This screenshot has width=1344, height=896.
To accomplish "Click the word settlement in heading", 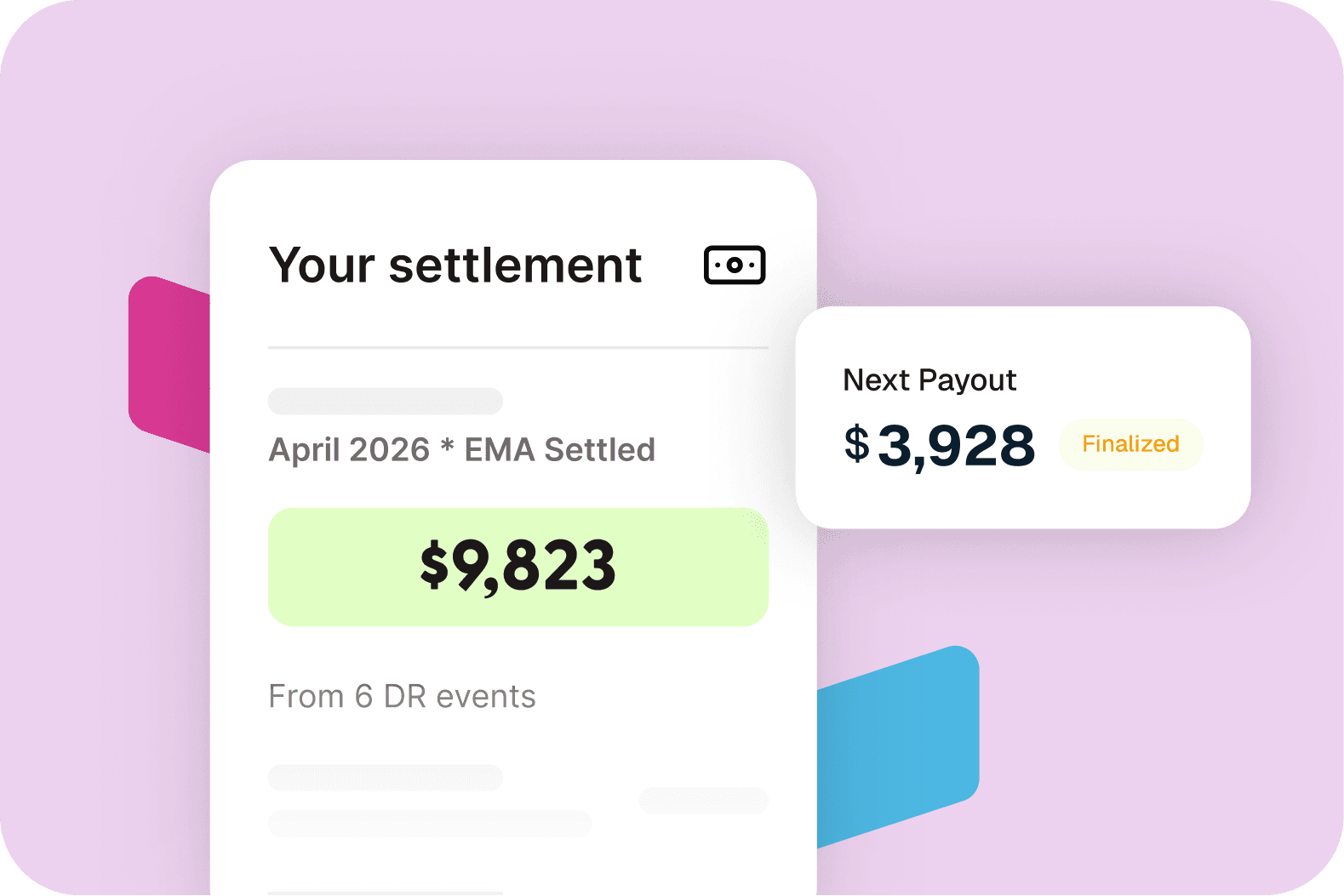I will pos(515,265).
